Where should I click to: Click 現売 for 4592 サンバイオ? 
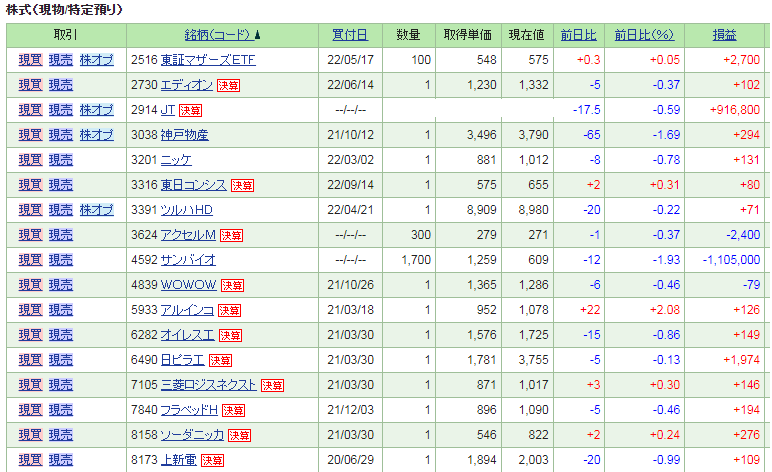pyautogui.click(x=61, y=260)
